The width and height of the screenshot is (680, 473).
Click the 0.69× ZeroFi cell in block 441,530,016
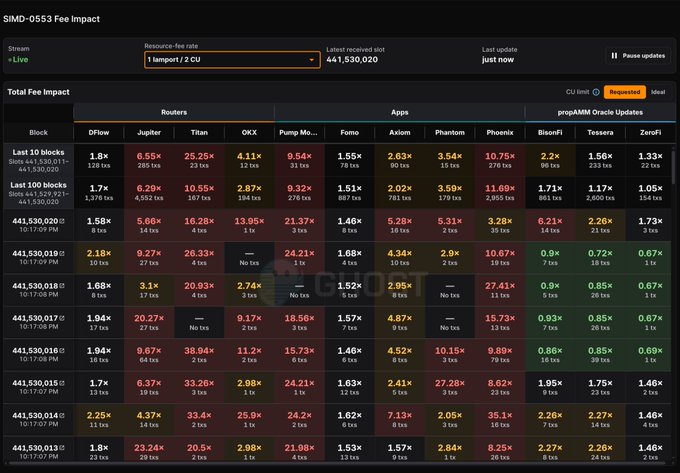[x=650, y=355]
